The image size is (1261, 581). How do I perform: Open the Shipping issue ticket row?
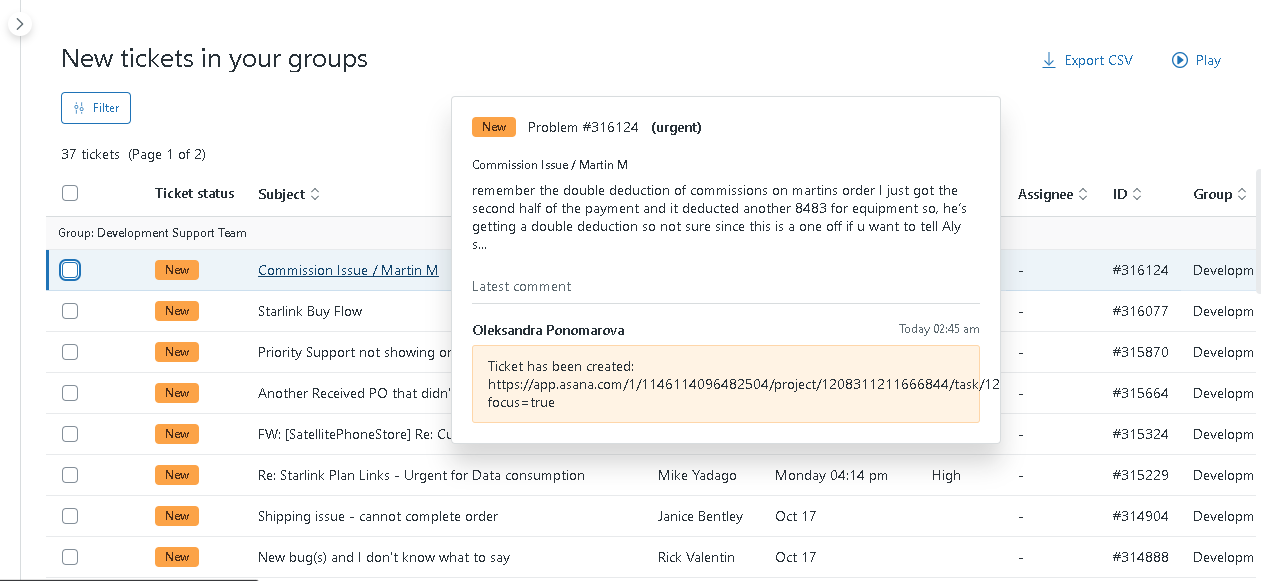click(377, 516)
